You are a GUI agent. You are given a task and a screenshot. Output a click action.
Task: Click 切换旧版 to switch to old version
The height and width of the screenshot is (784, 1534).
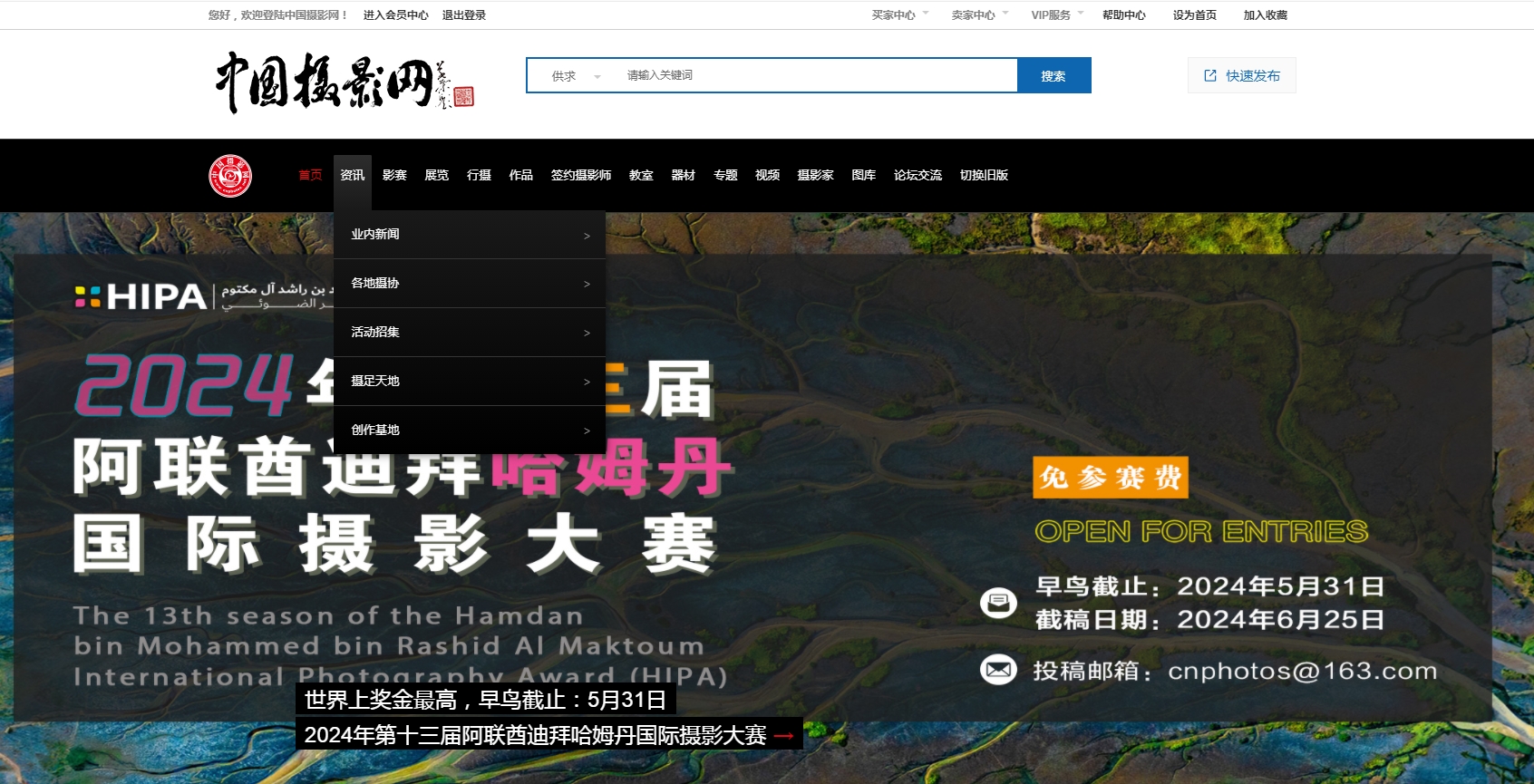[x=984, y=176]
